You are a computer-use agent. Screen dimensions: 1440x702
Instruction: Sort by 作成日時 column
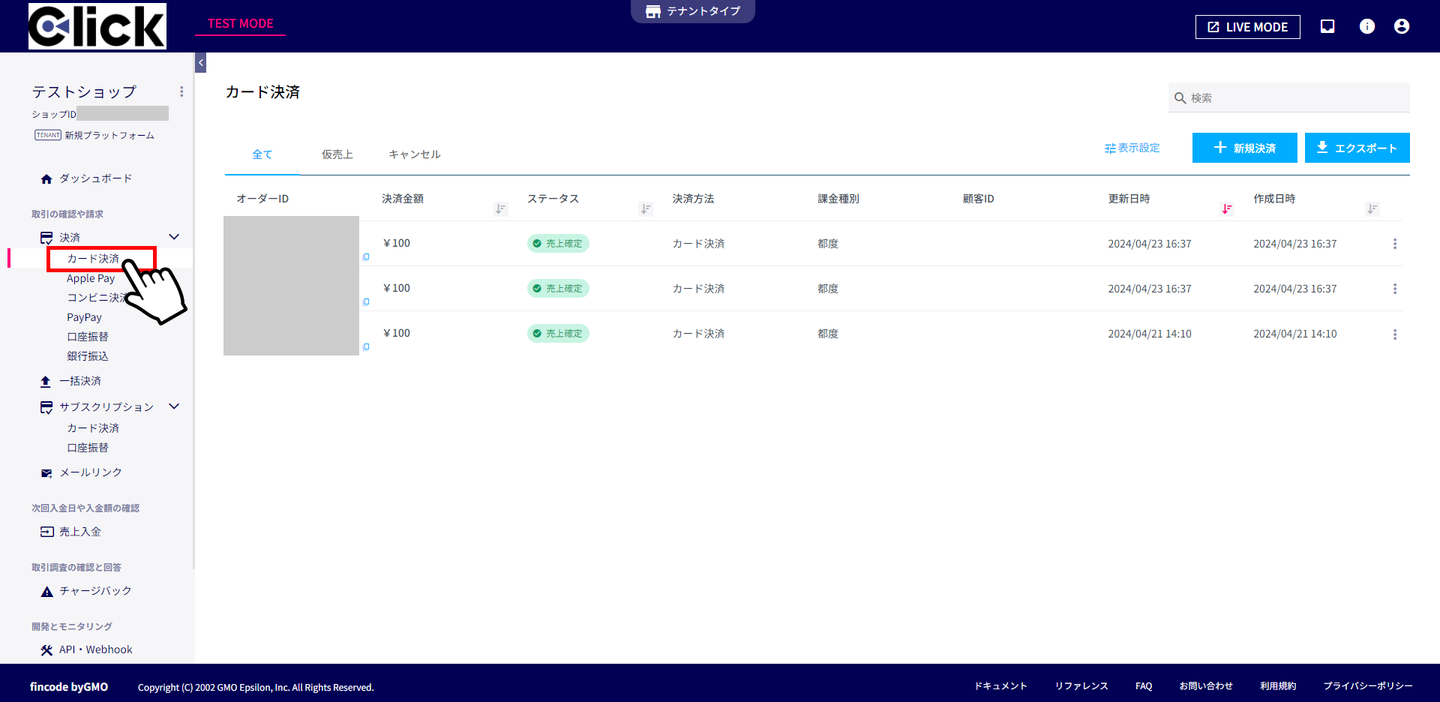pyautogui.click(x=1372, y=209)
